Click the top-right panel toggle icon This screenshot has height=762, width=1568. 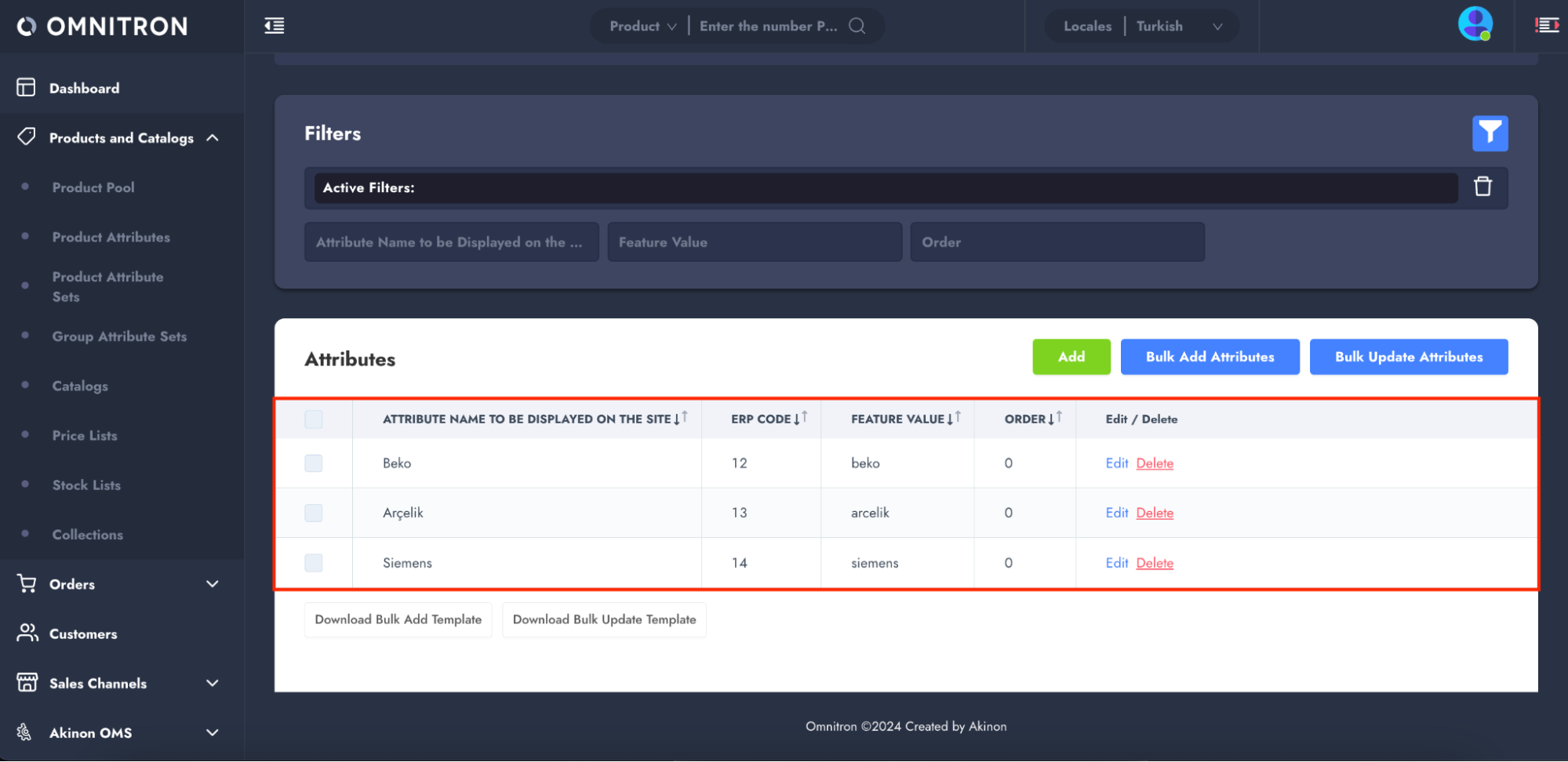1546,26
